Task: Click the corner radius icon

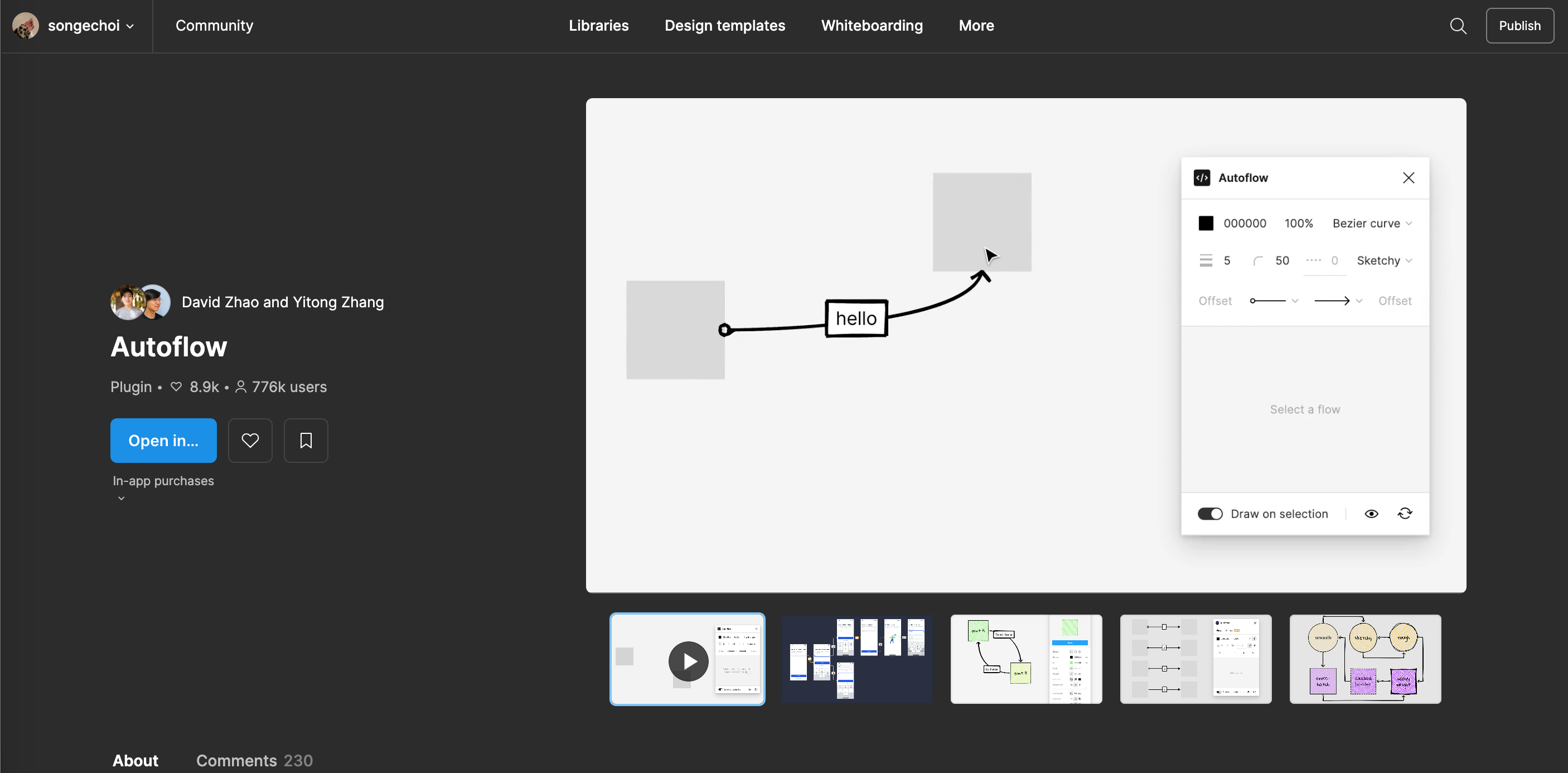Action: [1257, 260]
